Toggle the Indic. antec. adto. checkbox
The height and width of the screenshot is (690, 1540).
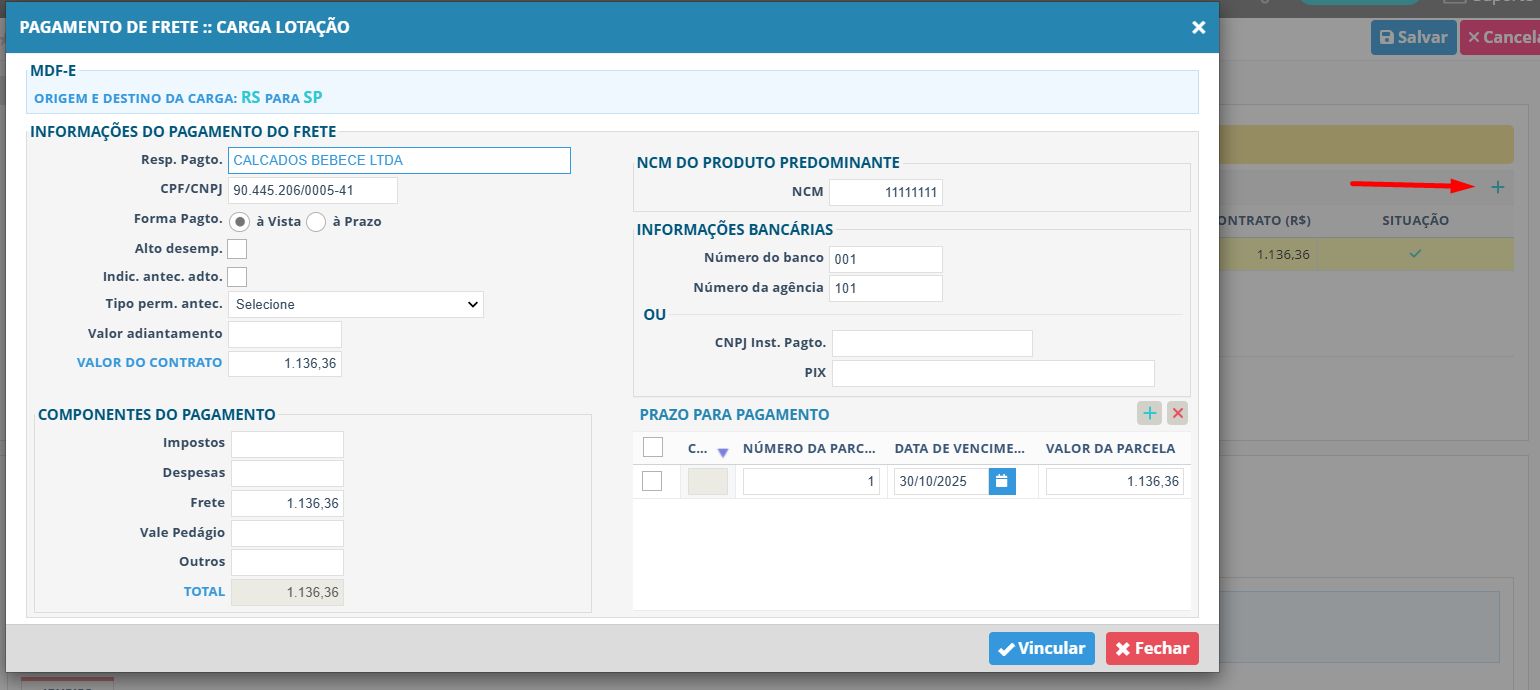tap(237, 277)
